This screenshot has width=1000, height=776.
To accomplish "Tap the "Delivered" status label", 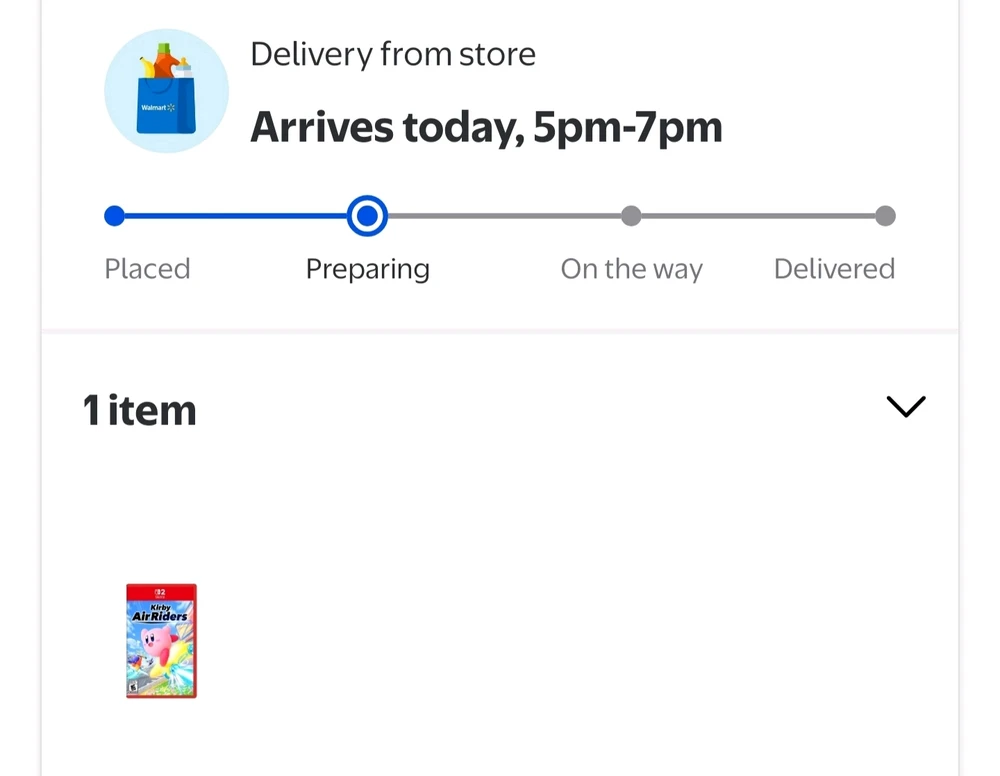I will (x=834, y=269).
